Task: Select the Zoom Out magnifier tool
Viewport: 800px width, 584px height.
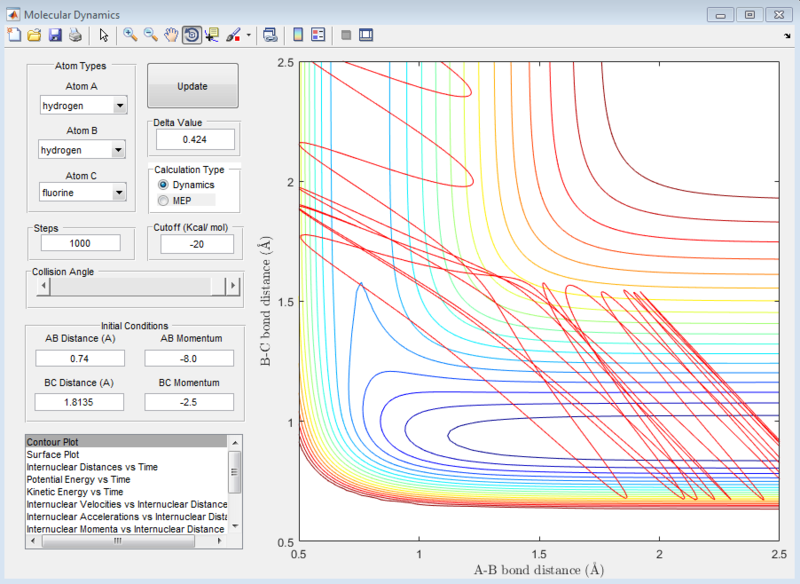Action: 151,35
